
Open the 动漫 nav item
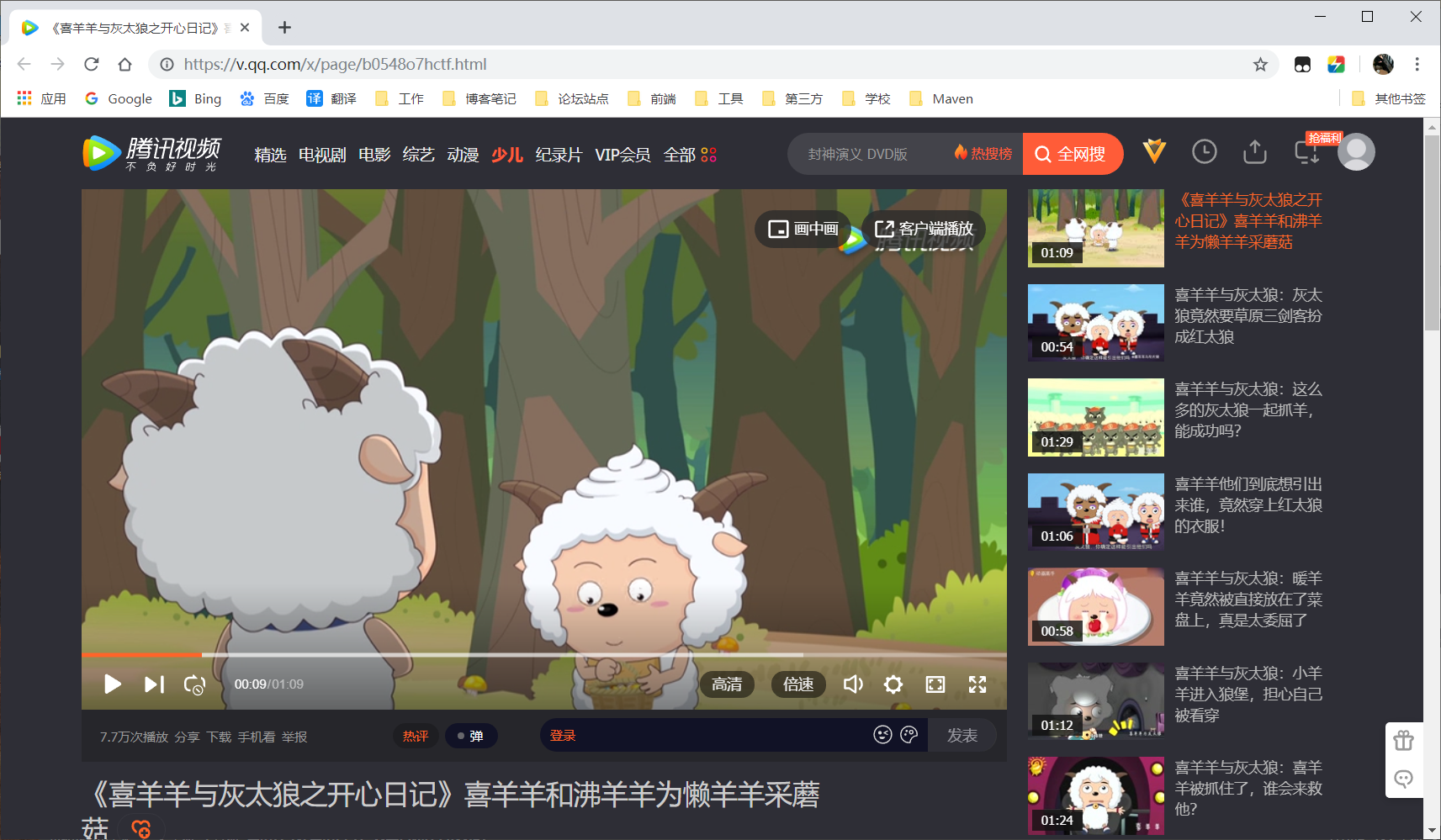click(463, 155)
